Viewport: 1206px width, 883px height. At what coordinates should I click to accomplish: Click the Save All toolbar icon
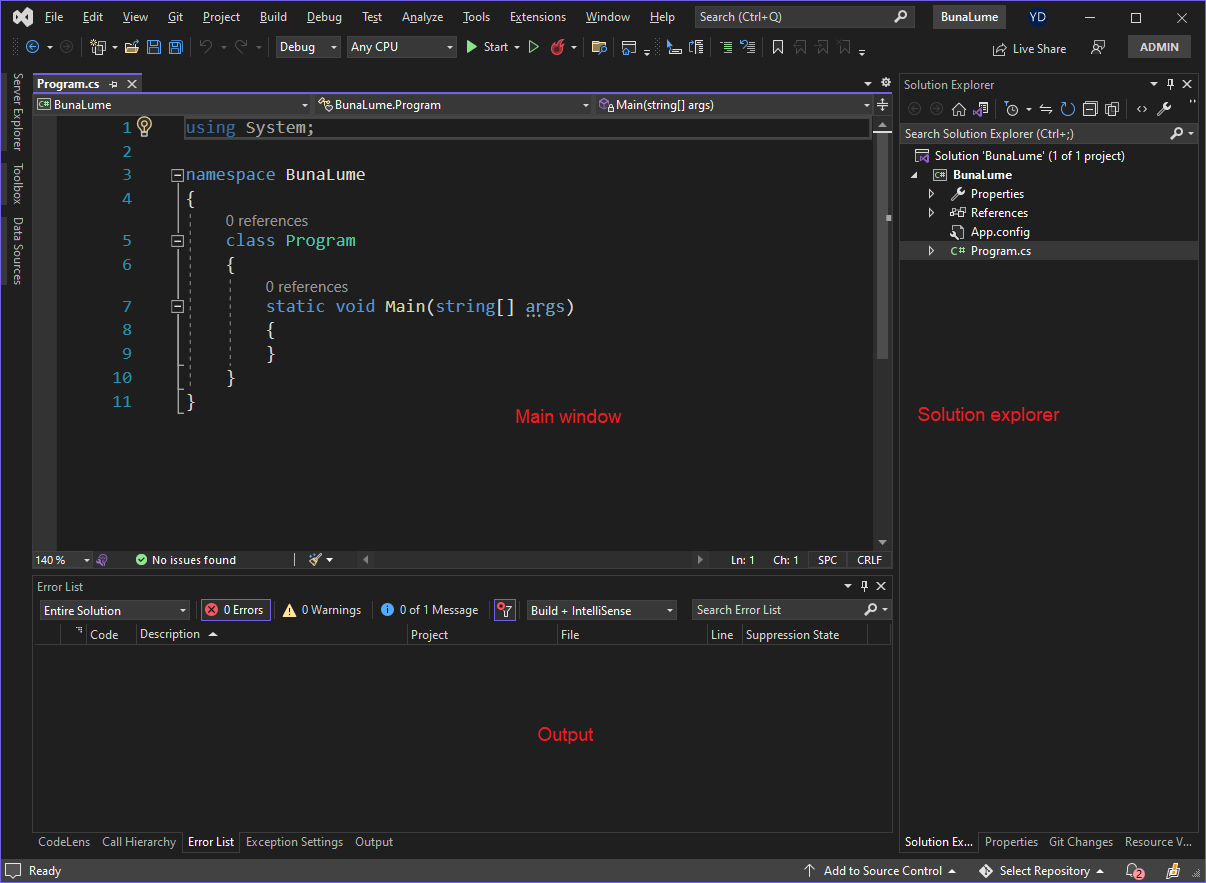(x=176, y=47)
